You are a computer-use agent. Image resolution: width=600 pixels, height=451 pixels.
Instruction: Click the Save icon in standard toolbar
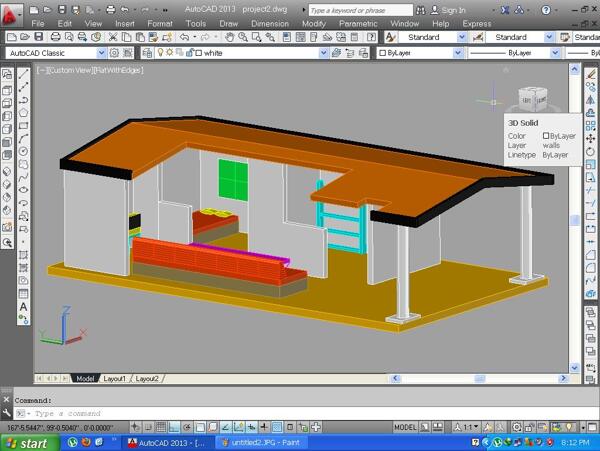[x=39, y=37]
